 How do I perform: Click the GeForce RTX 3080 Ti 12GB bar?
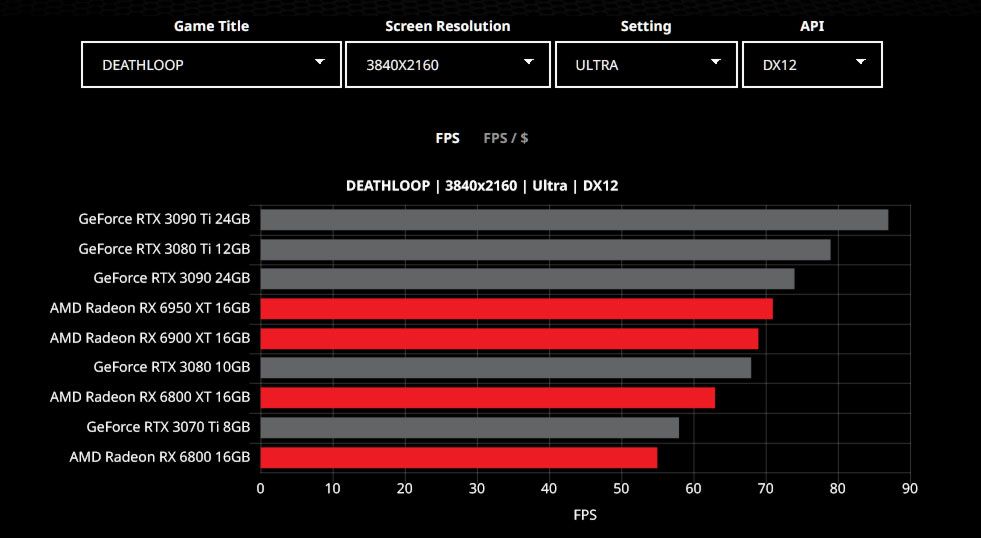(x=546, y=250)
